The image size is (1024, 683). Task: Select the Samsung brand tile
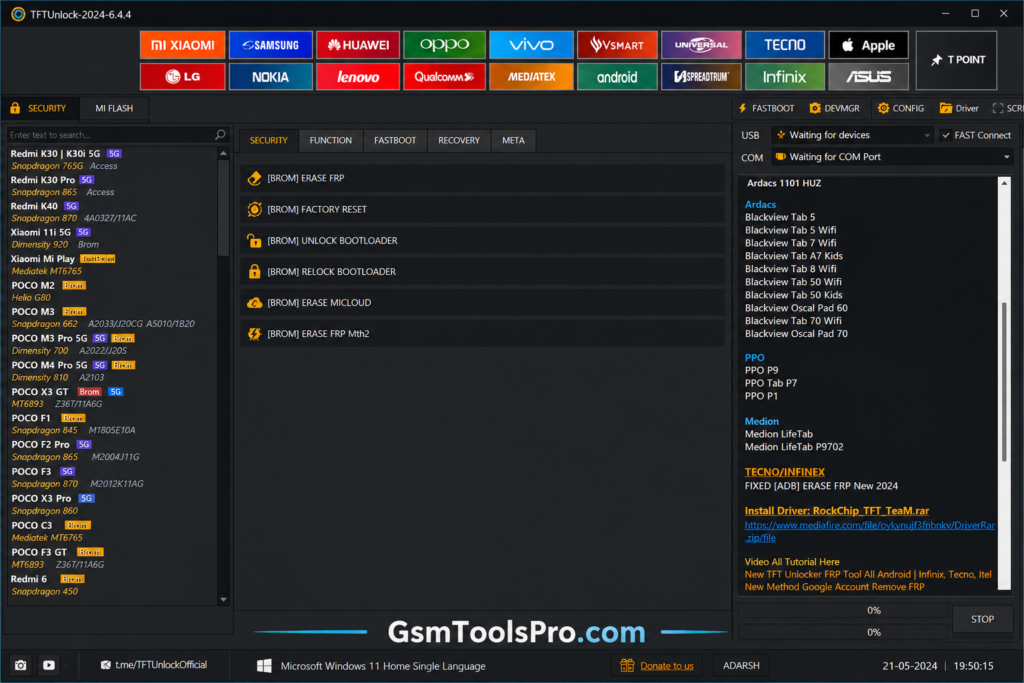(270, 45)
